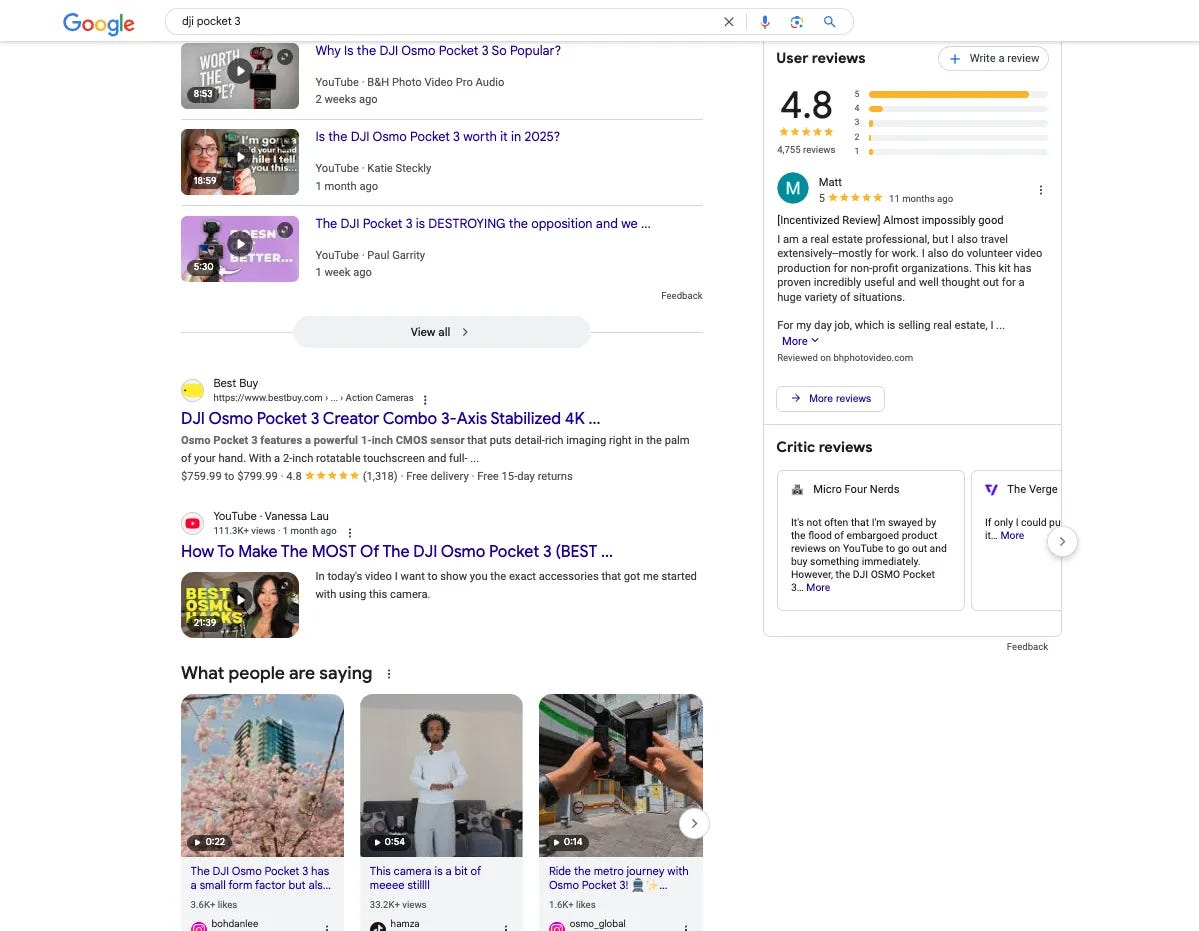Click Matt's 'M' reviewer avatar
The width and height of the screenshot is (1199, 931).
pyautogui.click(x=792, y=188)
